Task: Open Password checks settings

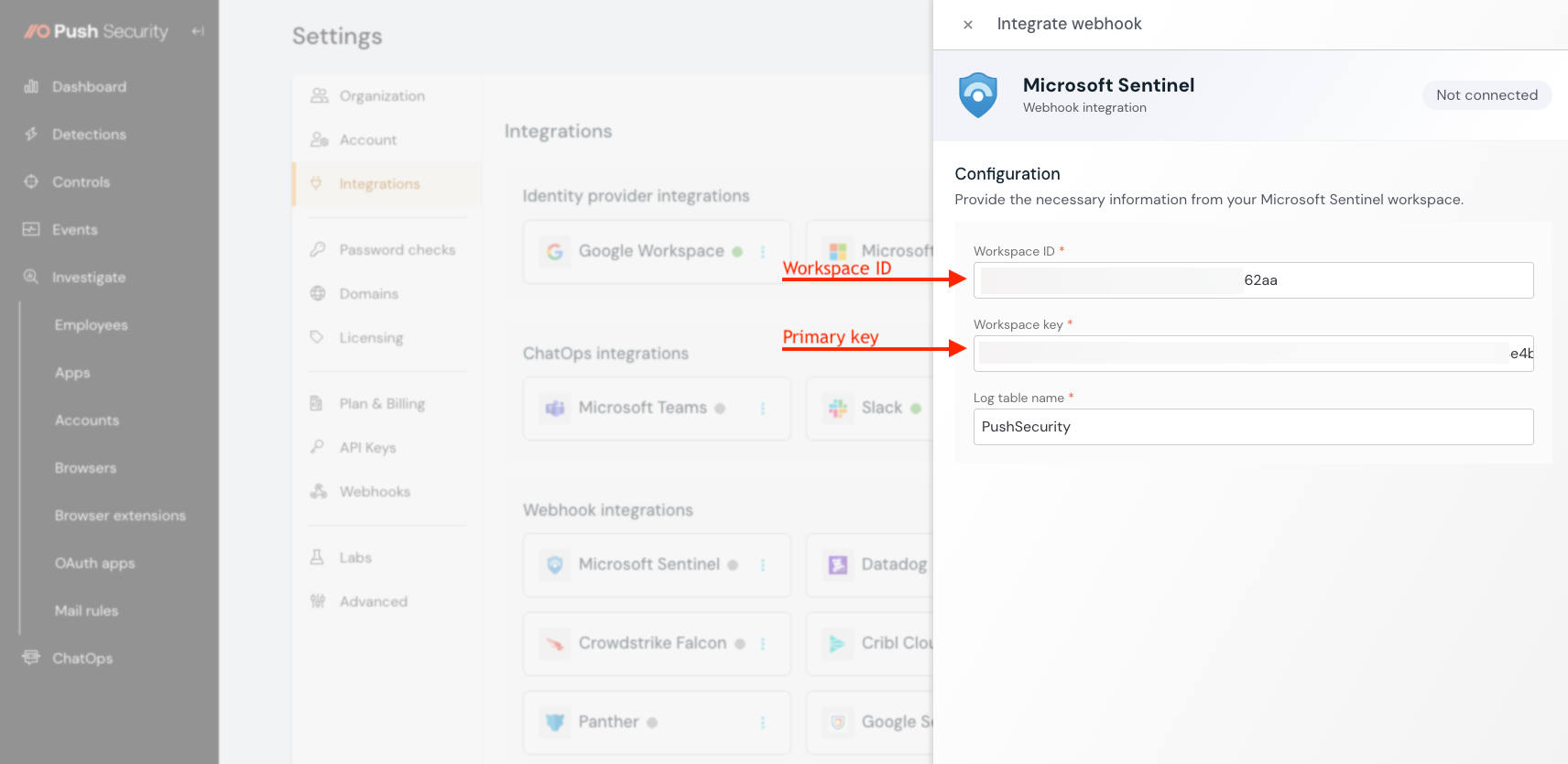Action: [x=397, y=250]
